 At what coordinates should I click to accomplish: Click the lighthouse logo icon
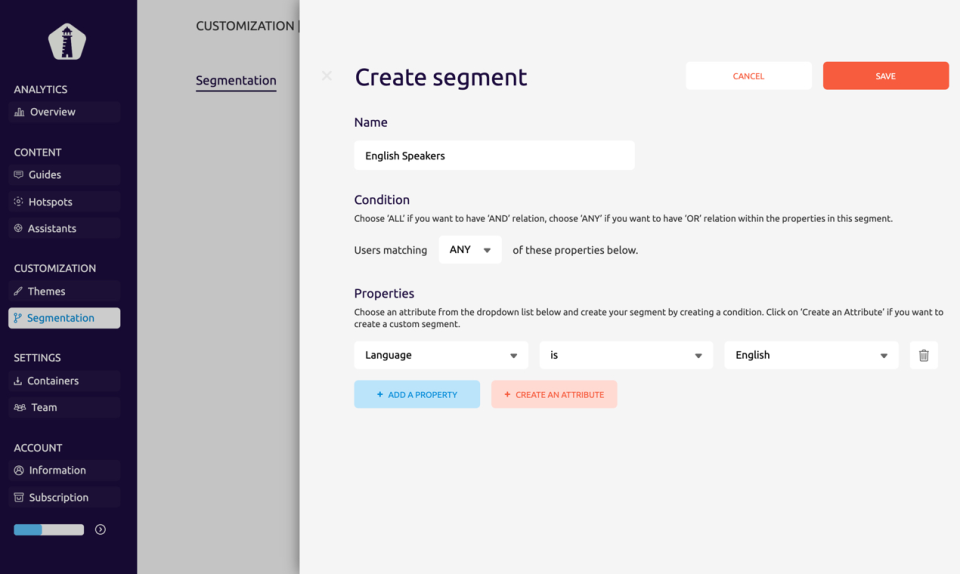coord(67,41)
